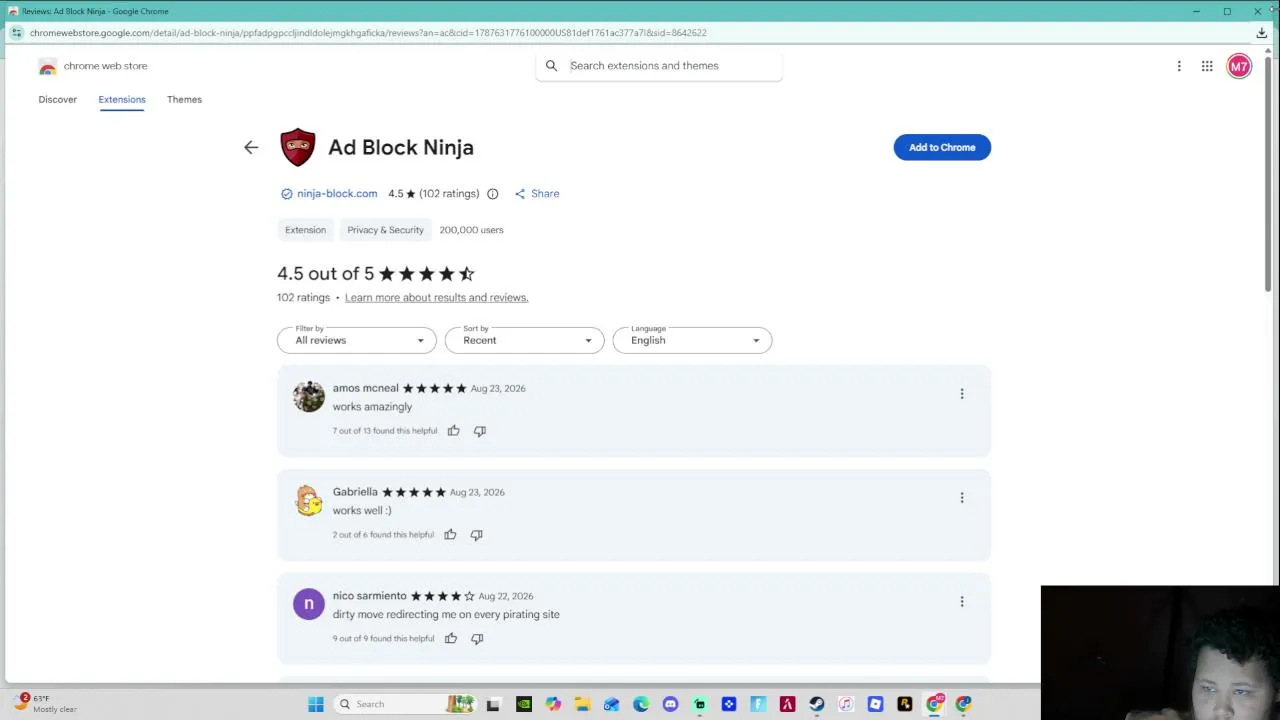This screenshot has width=1280, height=720.
Task: Open the Chrome Web Store three-dot menu
Action: pos(1179,66)
